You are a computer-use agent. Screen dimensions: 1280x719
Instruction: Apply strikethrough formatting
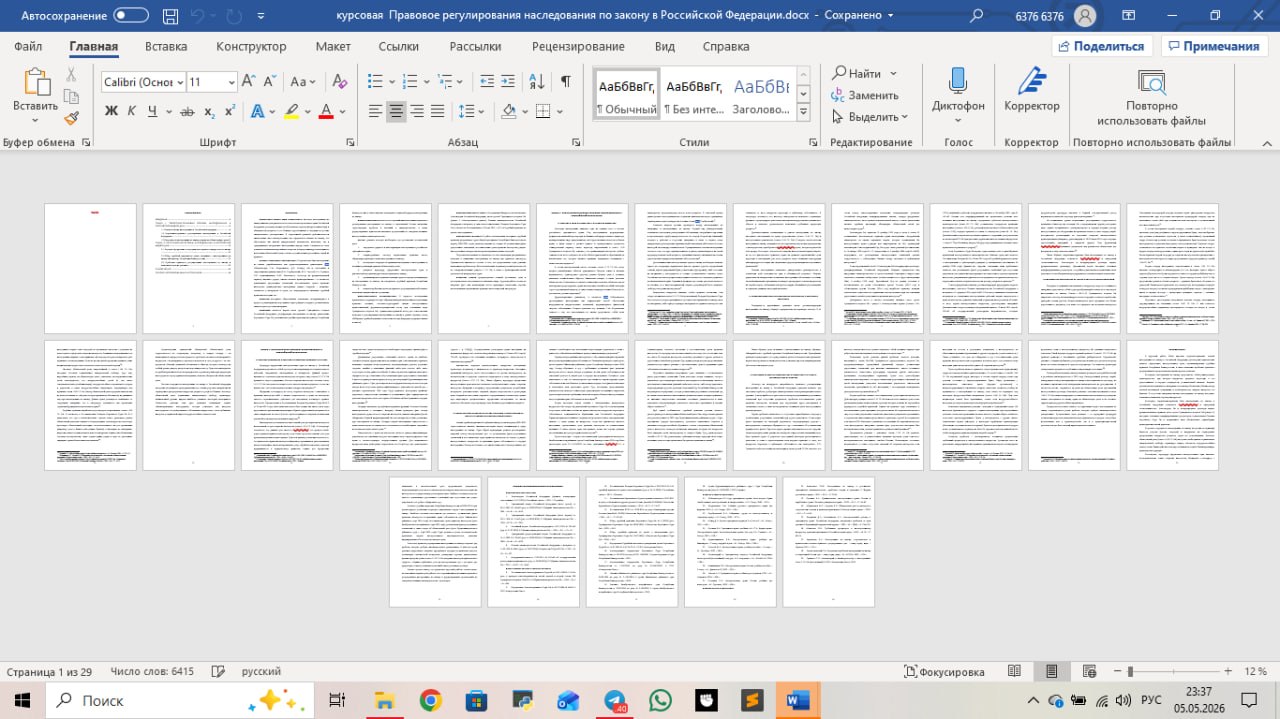coord(186,112)
